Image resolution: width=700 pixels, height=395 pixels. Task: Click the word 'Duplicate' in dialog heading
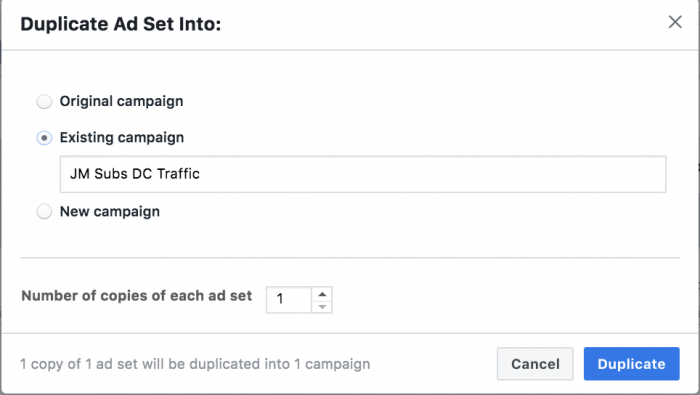(x=64, y=24)
